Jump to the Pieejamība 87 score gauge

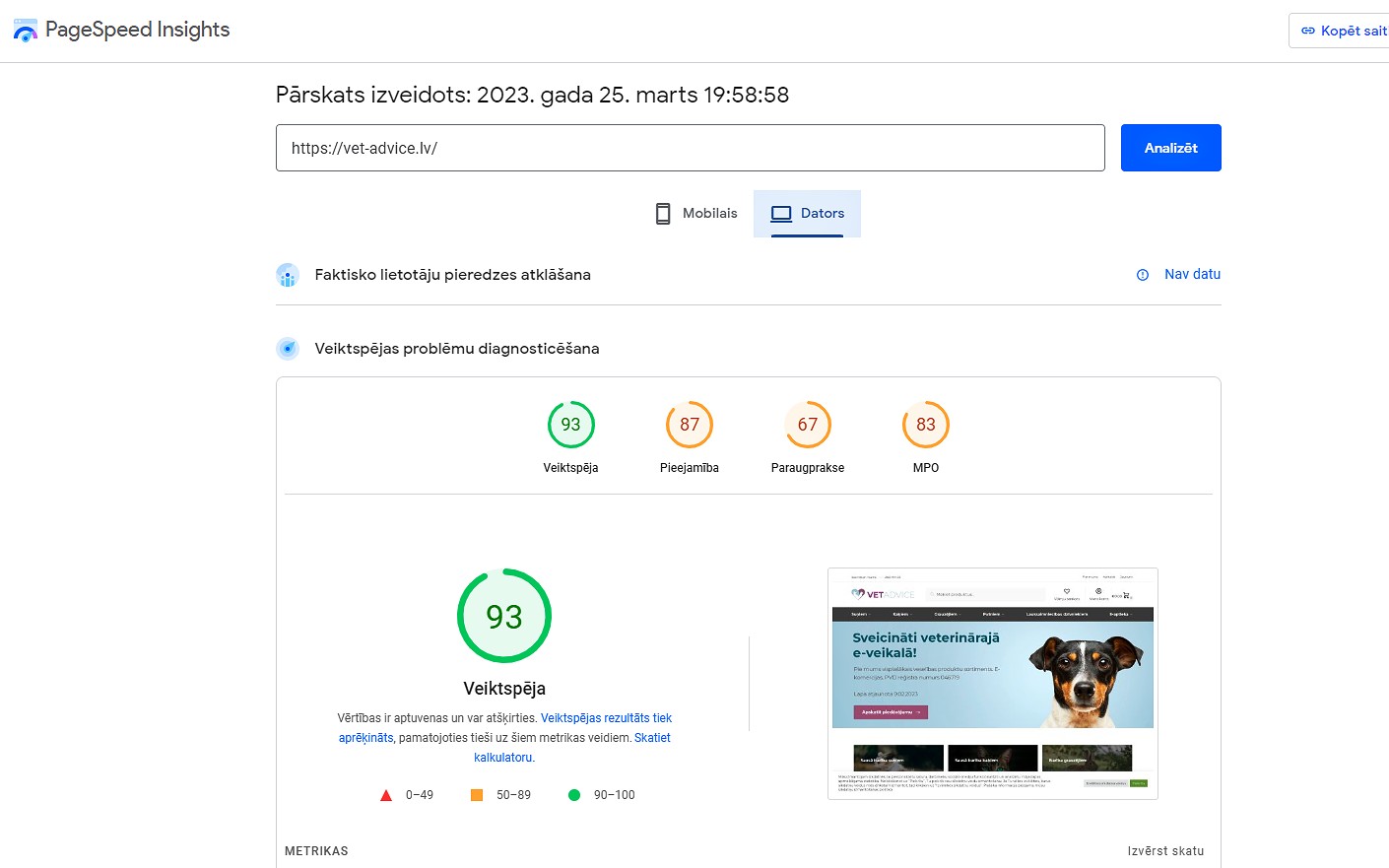tap(690, 426)
